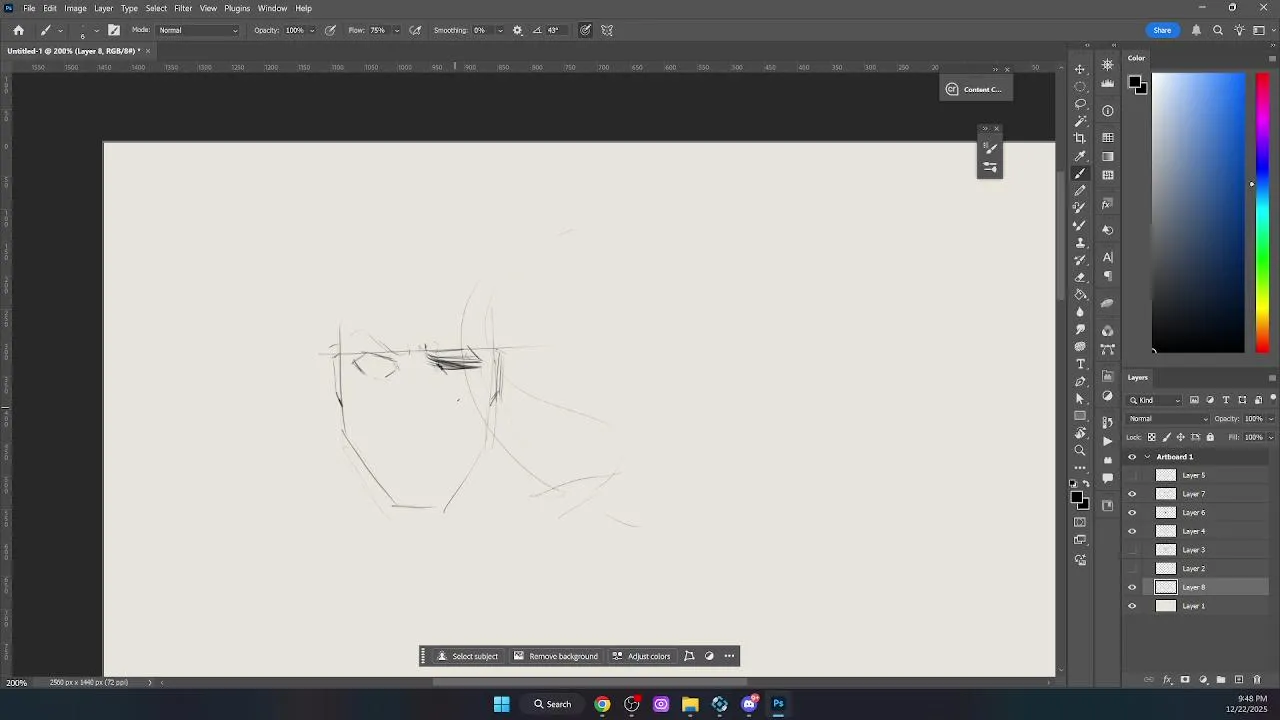This screenshot has height=720, width=1280.
Task: Hide Layer 6 with its eye icon
Action: 1132,513
